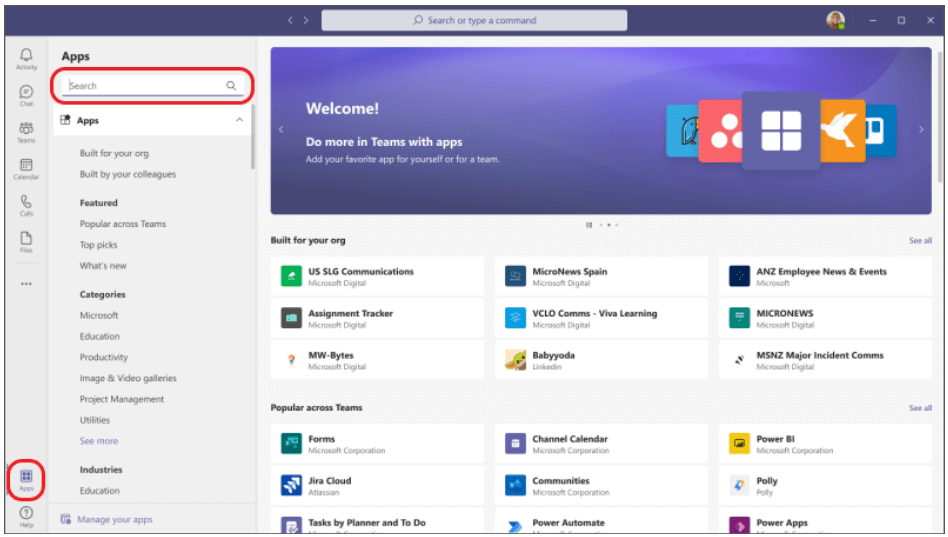The height and width of the screenshot is (537, 948).
Task: Open the Calendar icon in sidebar
Action: (x=26, y=168)
